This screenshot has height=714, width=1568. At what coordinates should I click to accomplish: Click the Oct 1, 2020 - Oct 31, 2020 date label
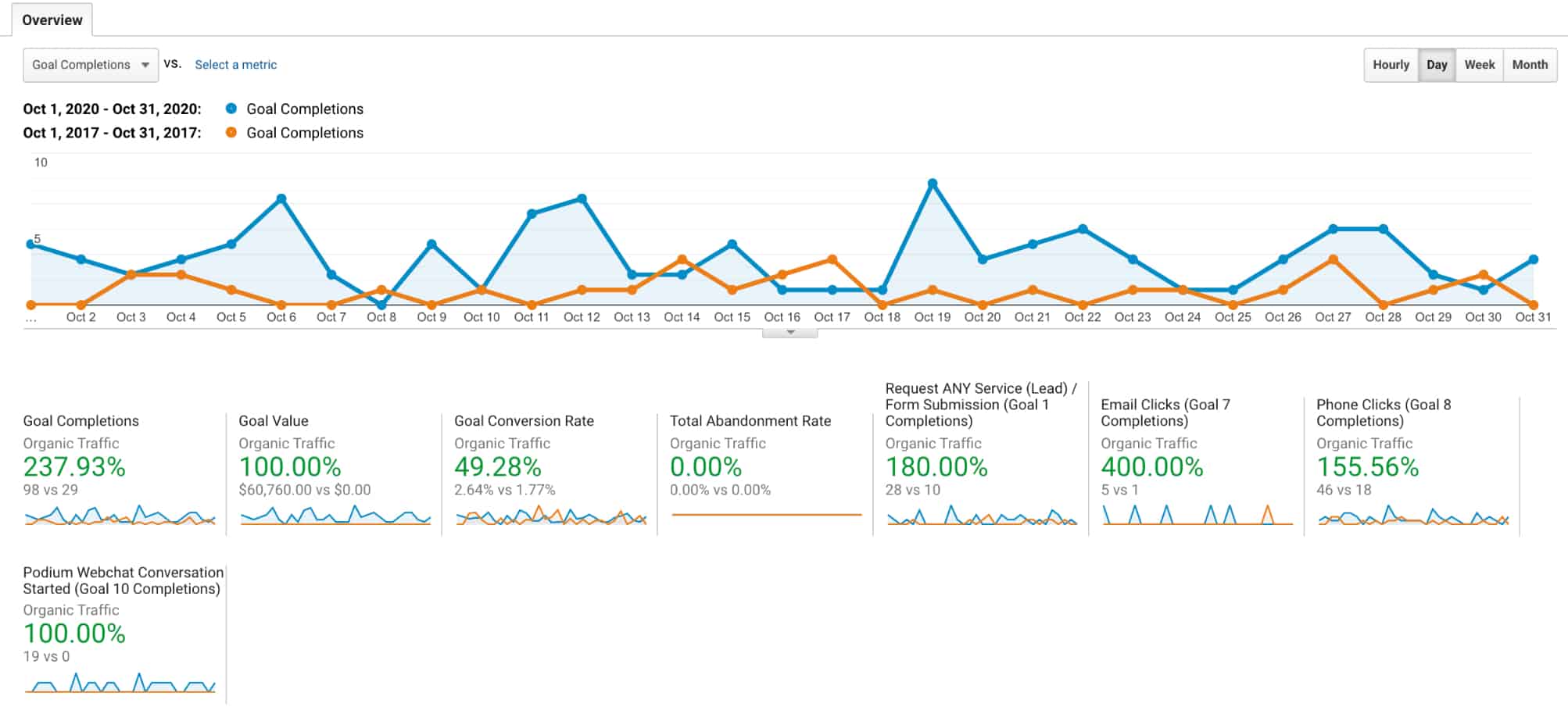[112, 109]
